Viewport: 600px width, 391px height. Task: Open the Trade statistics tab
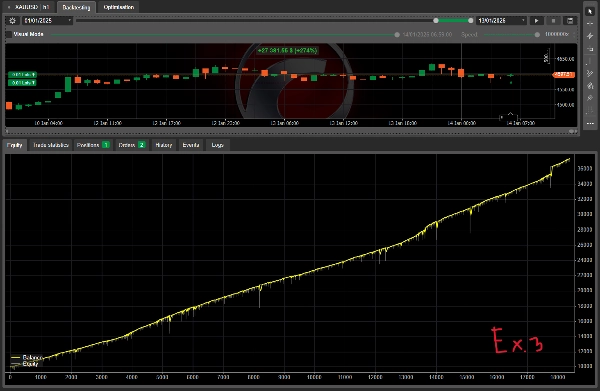tap(51, 145)
